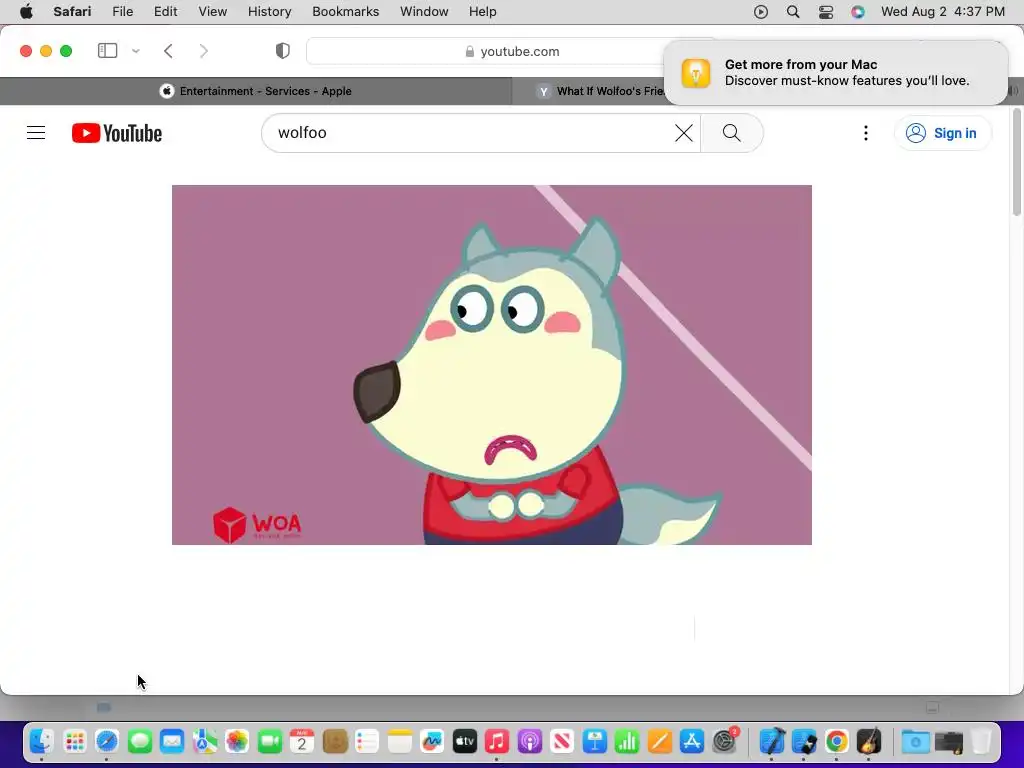Open Finder from the Dock
This screenshot has height=768, width=1024.
pos(42,742)
